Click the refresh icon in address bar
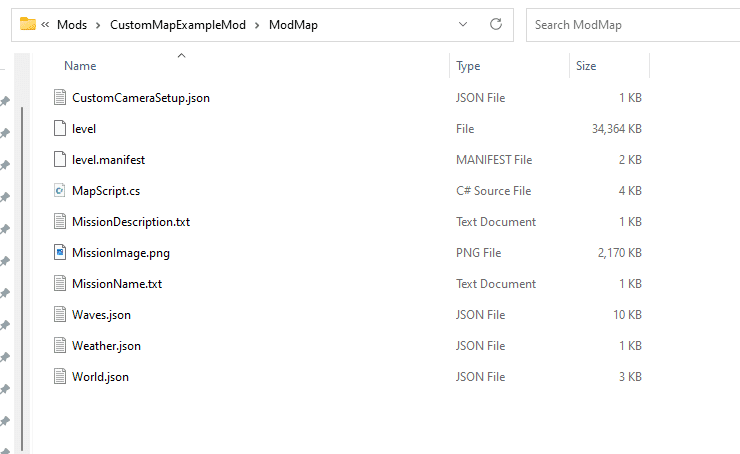 point(496,24)
